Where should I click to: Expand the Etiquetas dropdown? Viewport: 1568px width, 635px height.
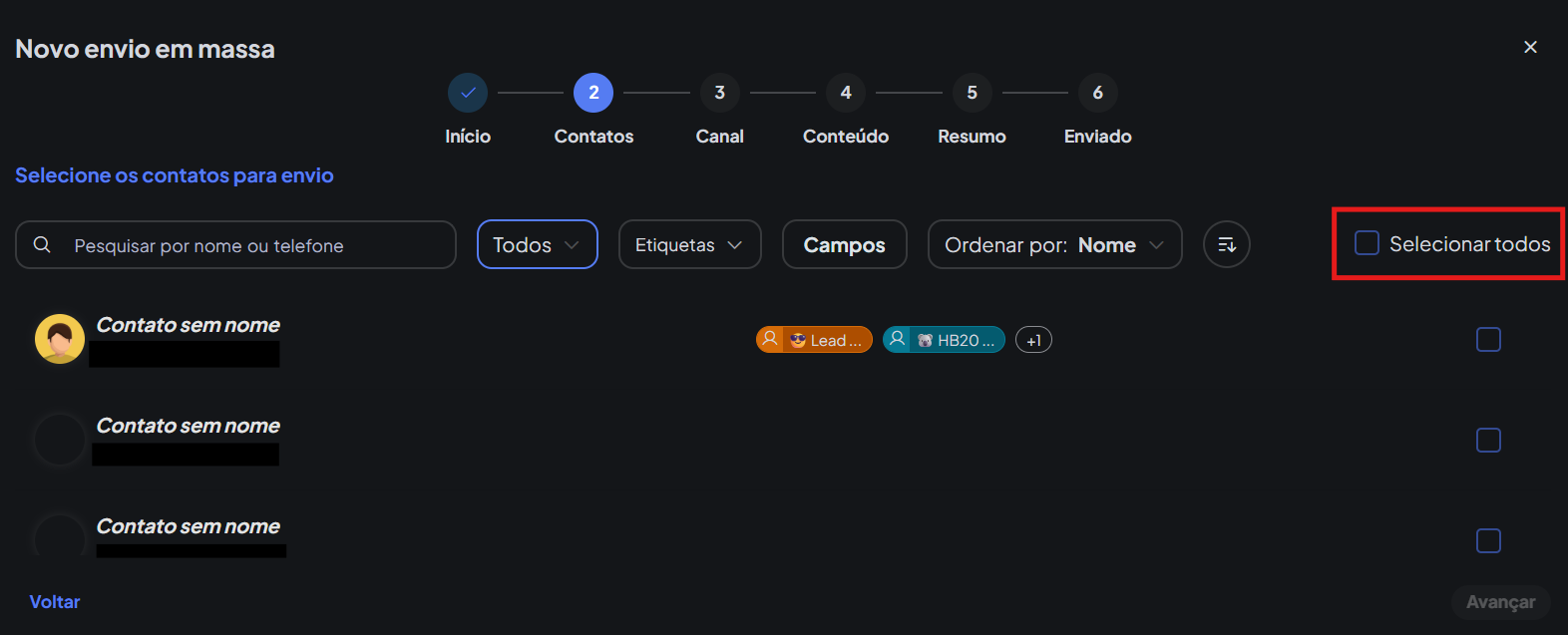tap(689, 244)
